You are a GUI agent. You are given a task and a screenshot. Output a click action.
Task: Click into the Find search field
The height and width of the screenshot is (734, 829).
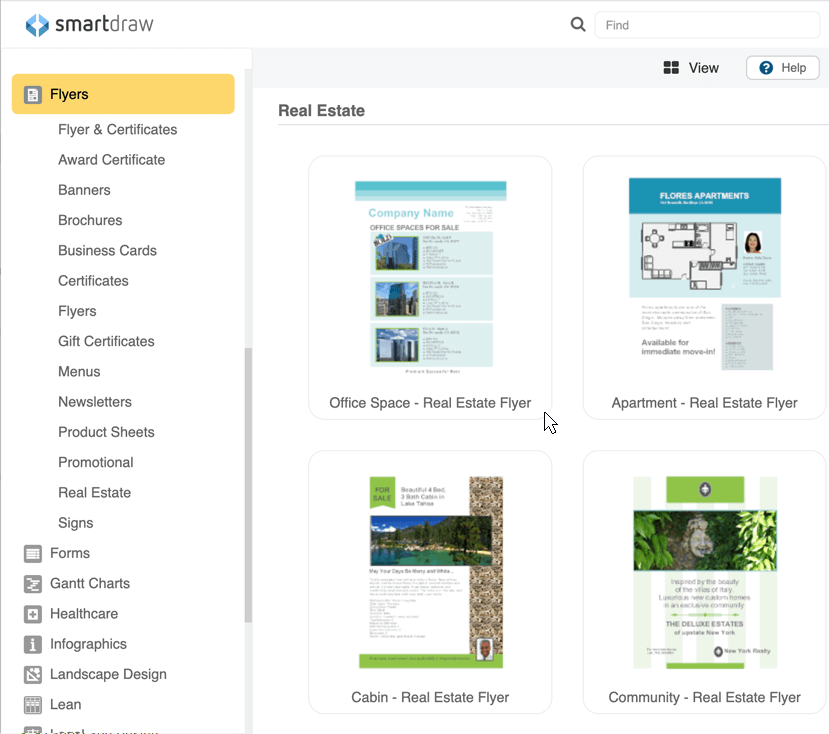pyautogui.click(x=707, y=25)
